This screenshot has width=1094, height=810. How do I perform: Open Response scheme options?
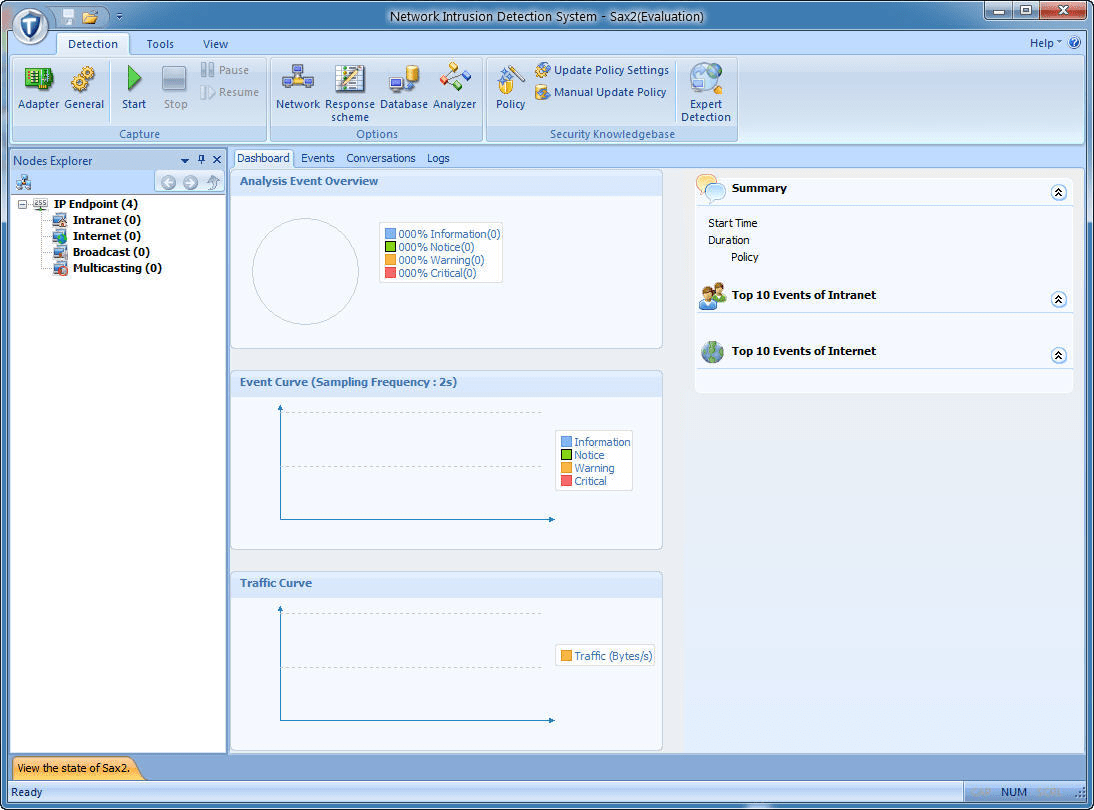(x=350, y=93)
